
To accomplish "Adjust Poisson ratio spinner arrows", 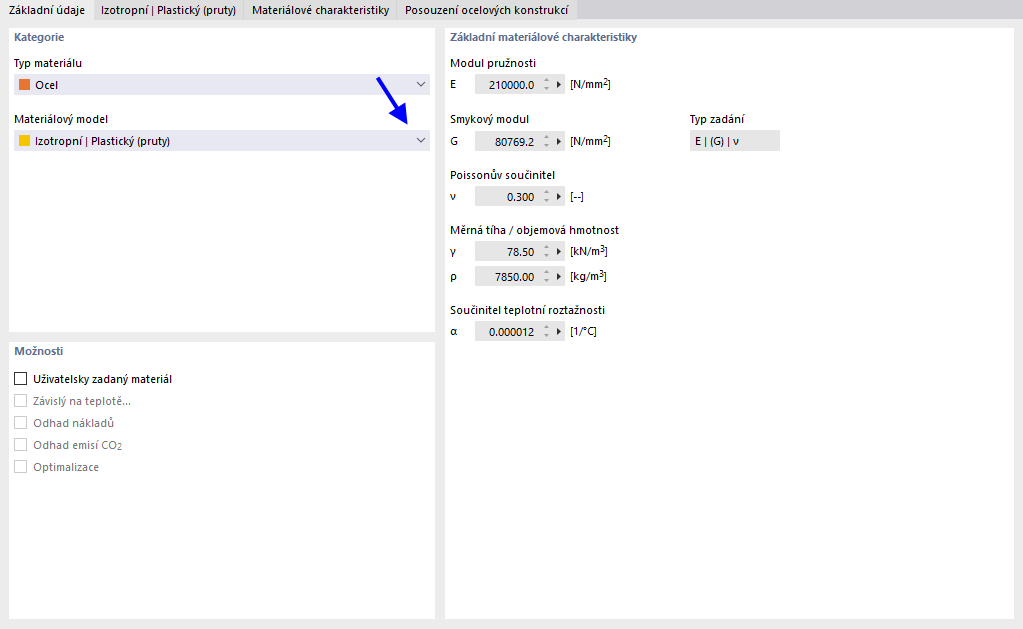I will pyautogui.click(x=547, y=196).
